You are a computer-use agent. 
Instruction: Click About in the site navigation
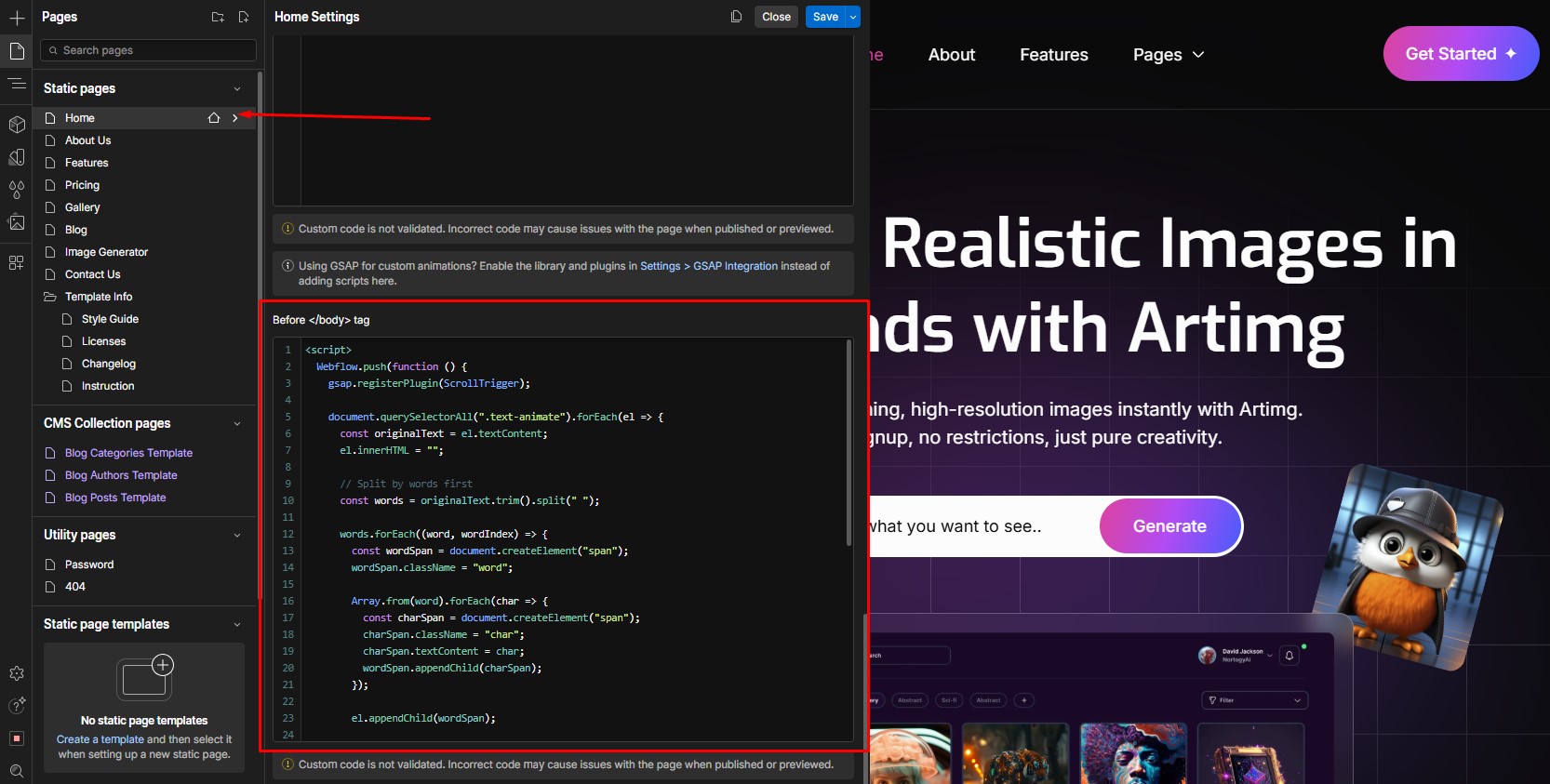tap(952, 55)
